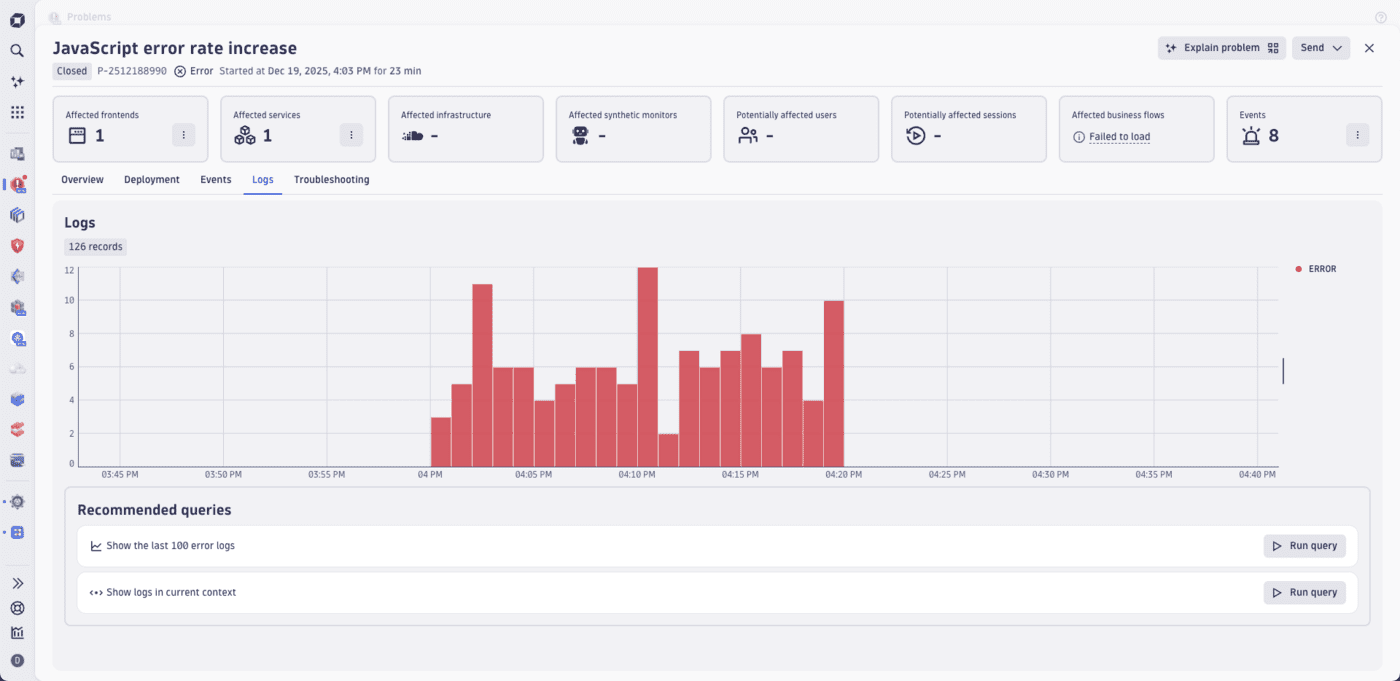1400x681 pixels.
Task: Open search from the sidebar
Action: pos(16,50)
